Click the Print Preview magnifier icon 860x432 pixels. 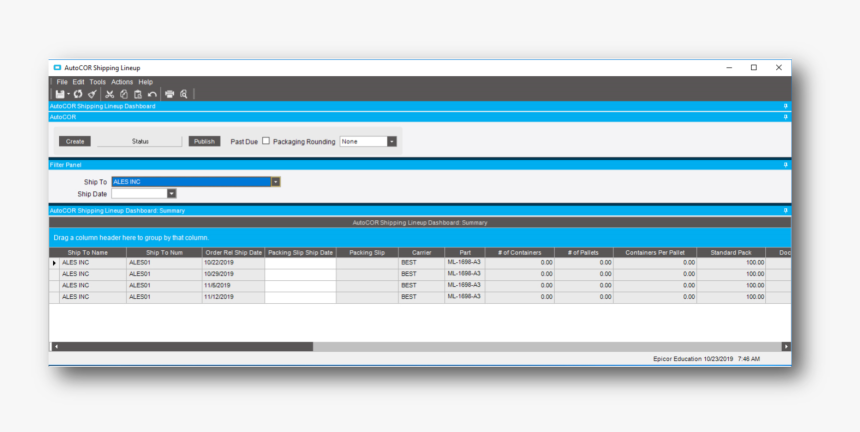click(184, 94)
